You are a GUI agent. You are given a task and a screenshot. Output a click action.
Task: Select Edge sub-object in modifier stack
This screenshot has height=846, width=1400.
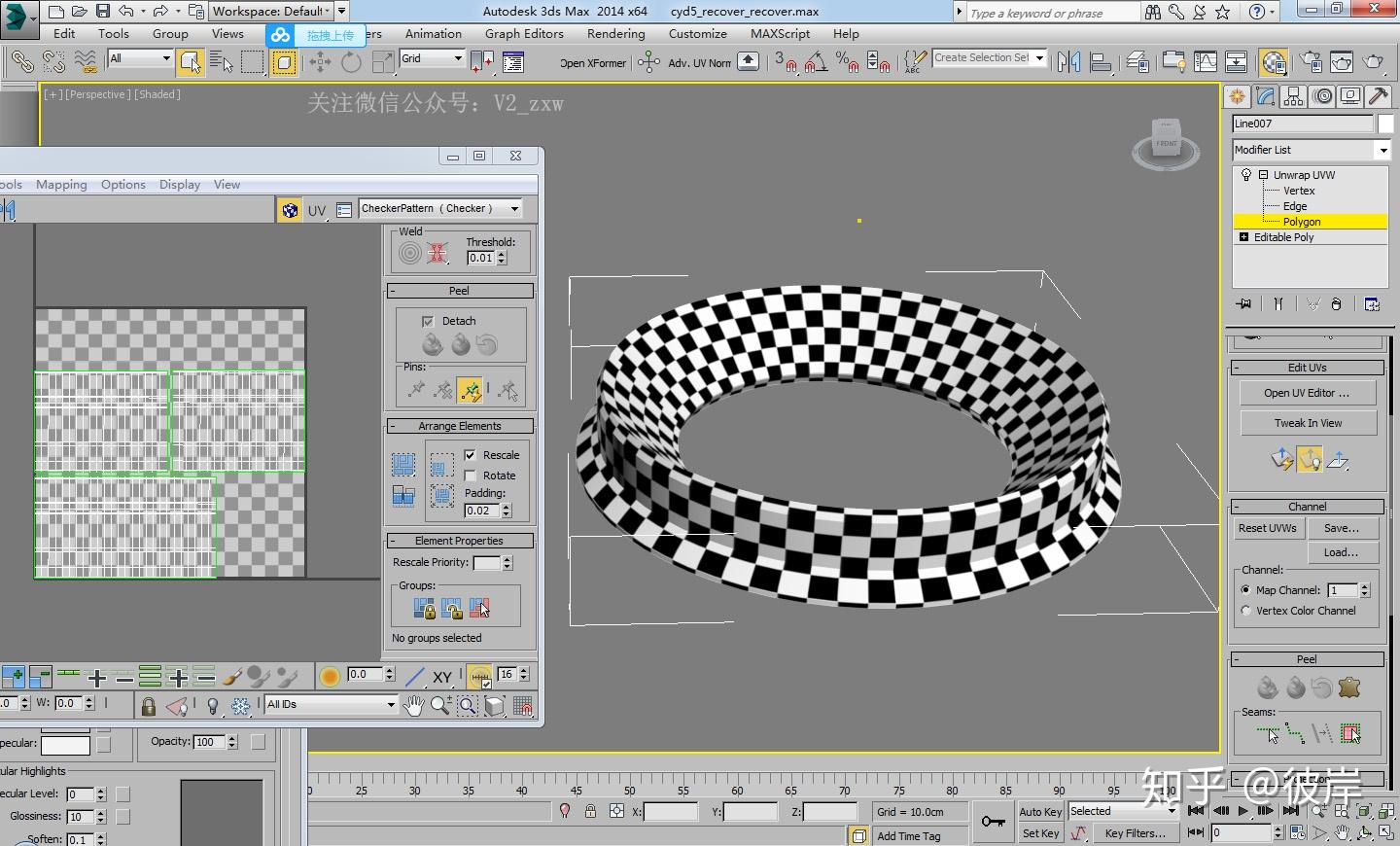[x=1294, y=206]
